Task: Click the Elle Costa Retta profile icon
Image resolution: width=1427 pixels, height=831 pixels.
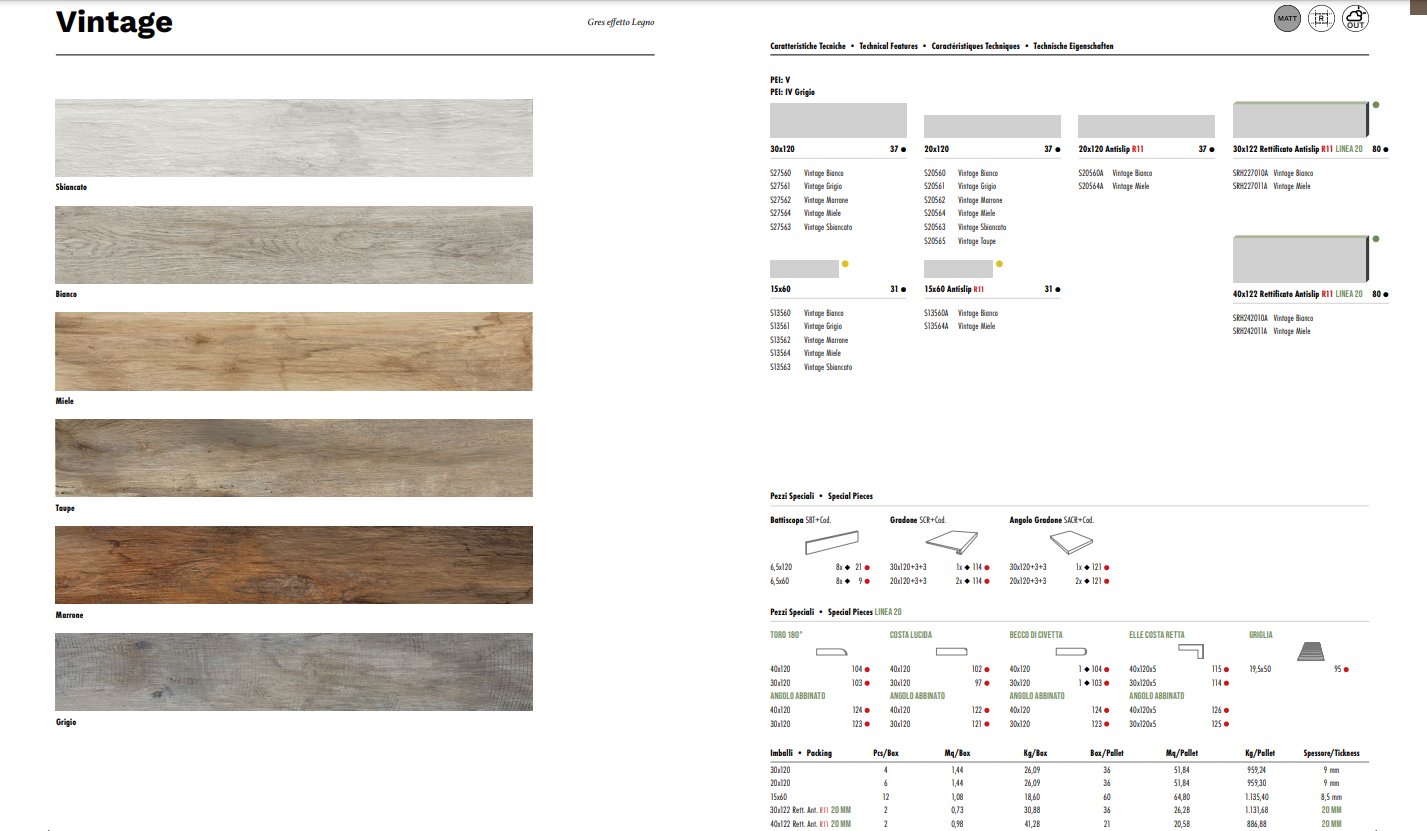Action: tap(1194, 652)
